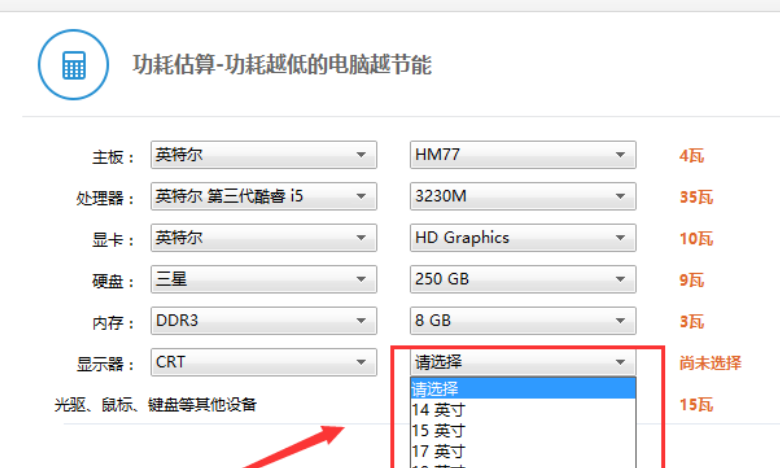This screenshot has height=468, width=780.
Task: Open the 显卡 brand dropdown showing 英特尔
Action: pyautogui.click(x=263, y=238)
